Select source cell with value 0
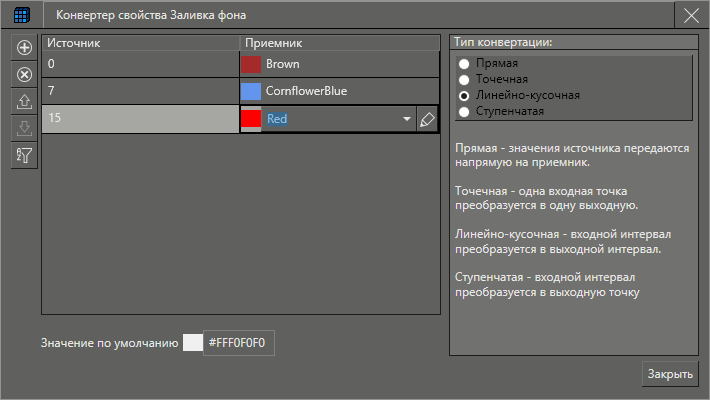The image size is (710, 400). click(x=140, y=64)
